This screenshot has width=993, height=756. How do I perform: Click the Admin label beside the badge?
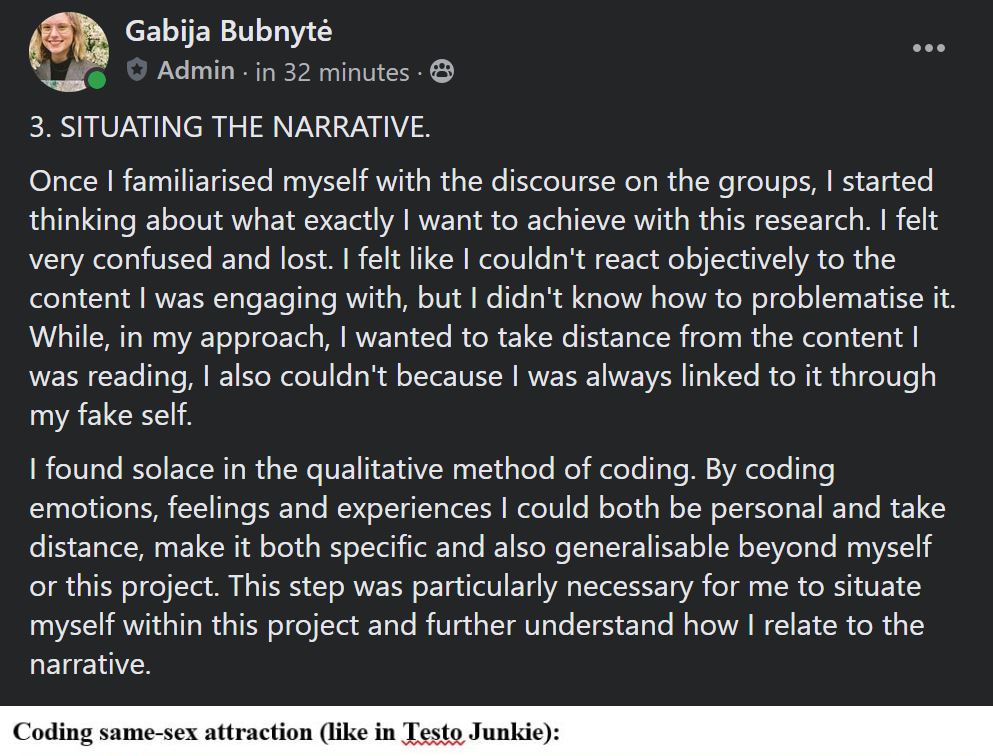coord(196,70)
